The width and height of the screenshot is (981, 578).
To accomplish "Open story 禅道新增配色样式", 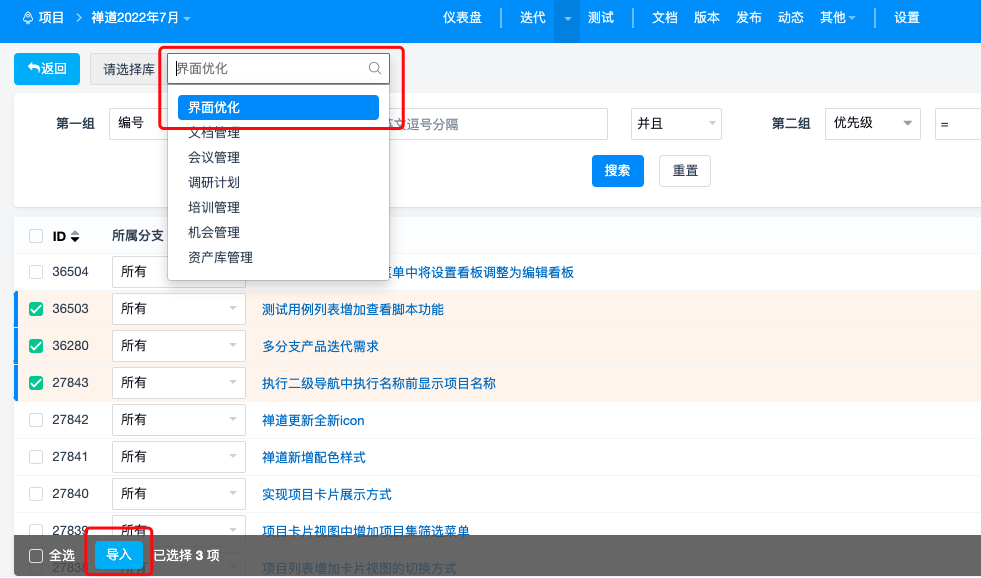I will [x=313, y=457].
